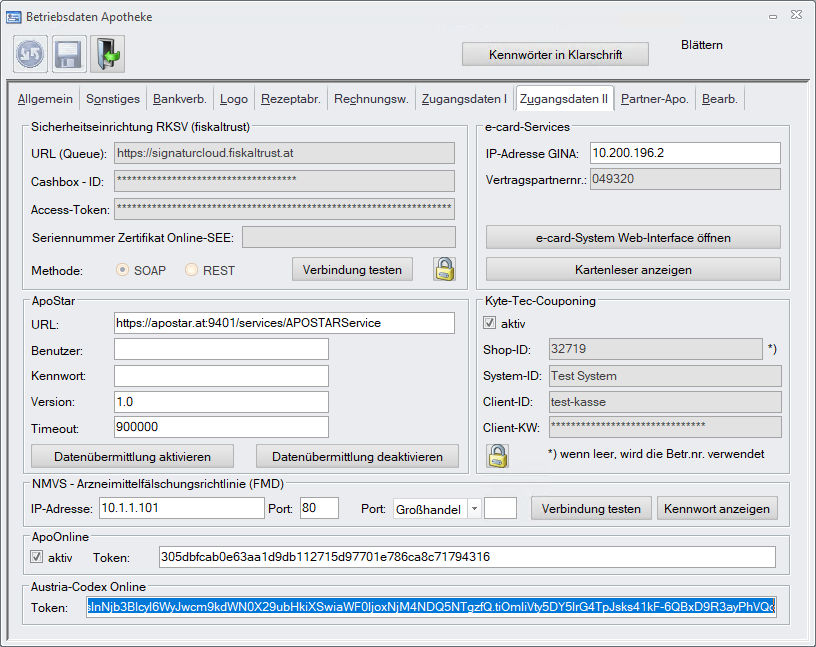The height and width of the screenshot is (647, 816).
Task: Open the Partner-Apo. tab
Action: pyautogui.click(x=654, y=99)
